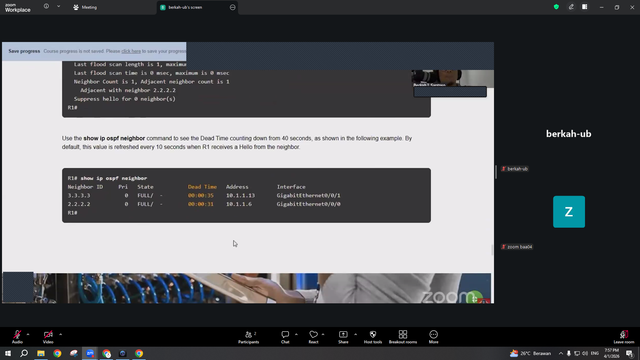640x360 pixels.
Task: Open weather widget showing 26°C Berawan
Action: pos(530,353)
